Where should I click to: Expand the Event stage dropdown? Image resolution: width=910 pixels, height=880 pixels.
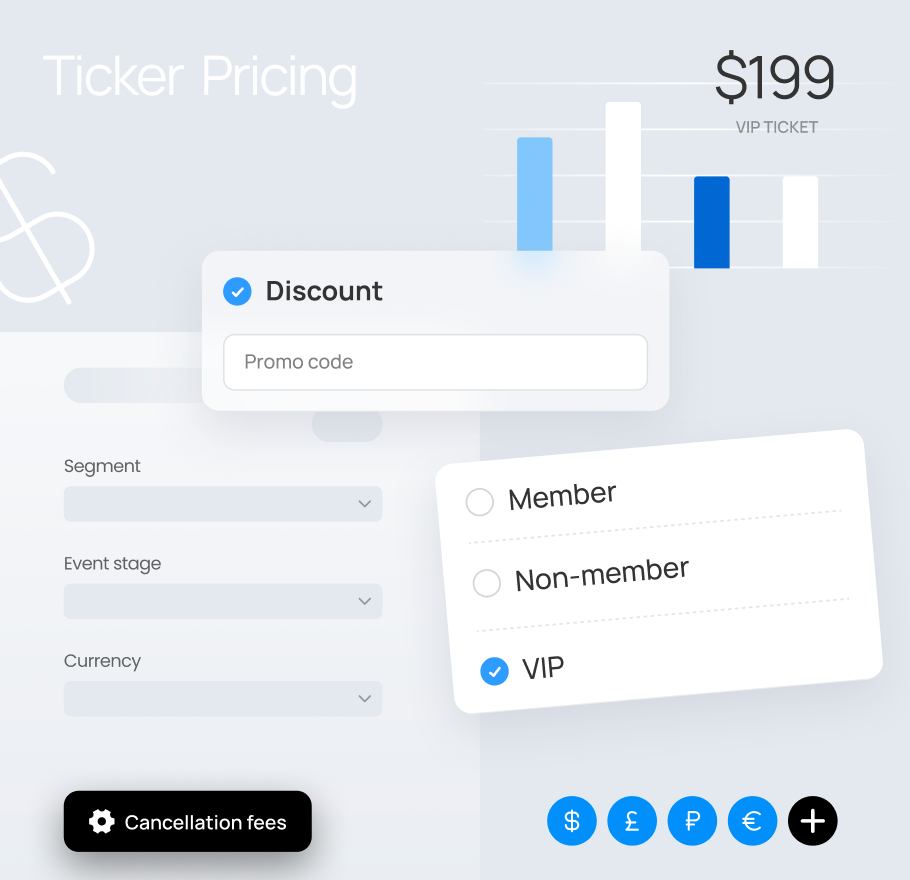click(223, 601)
